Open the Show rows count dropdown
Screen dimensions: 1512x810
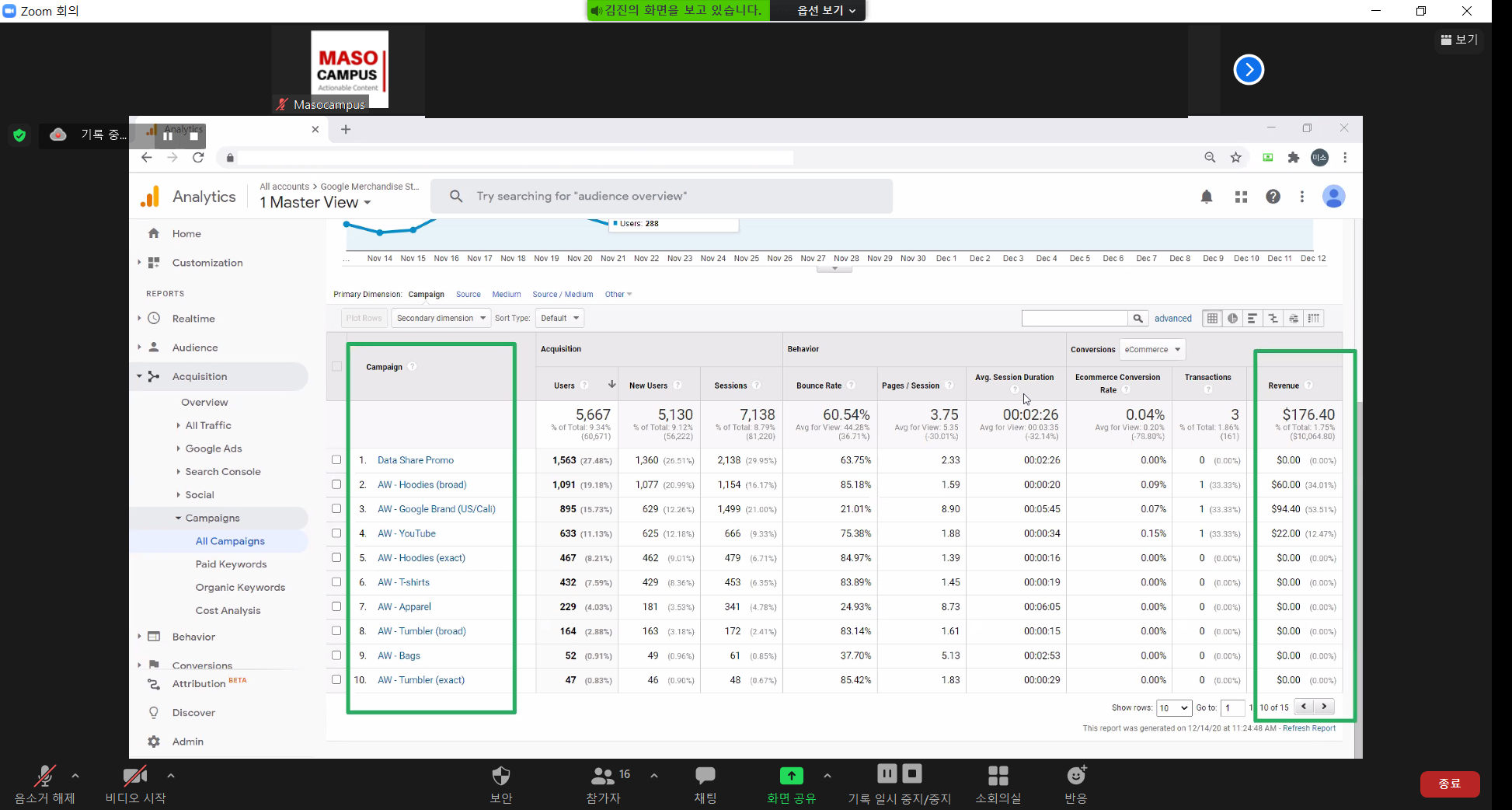[x=1173, y=708]
